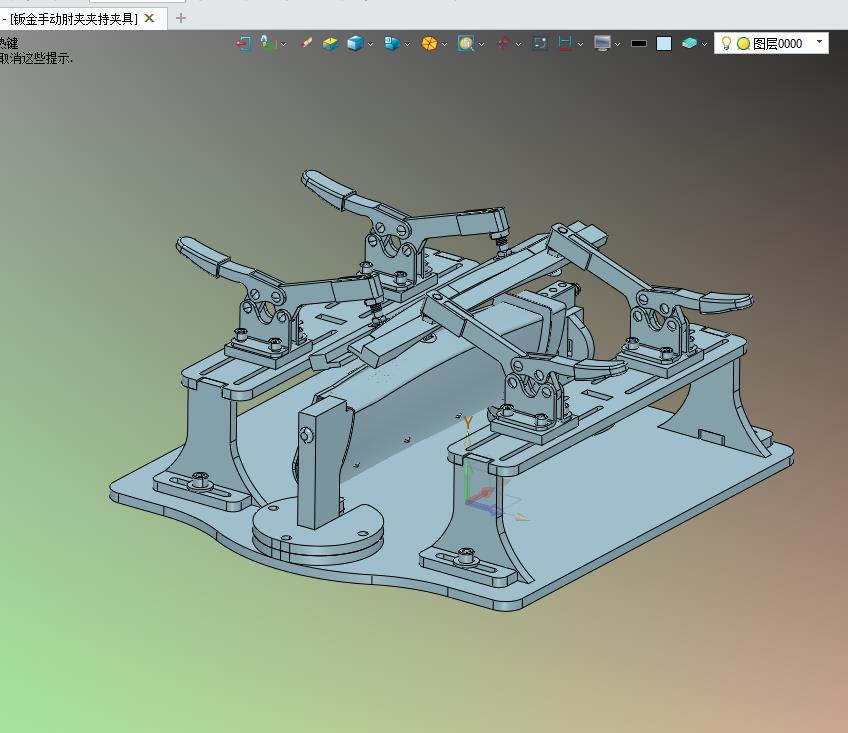Click the yellow-top box view icon

tap(330, 43)
